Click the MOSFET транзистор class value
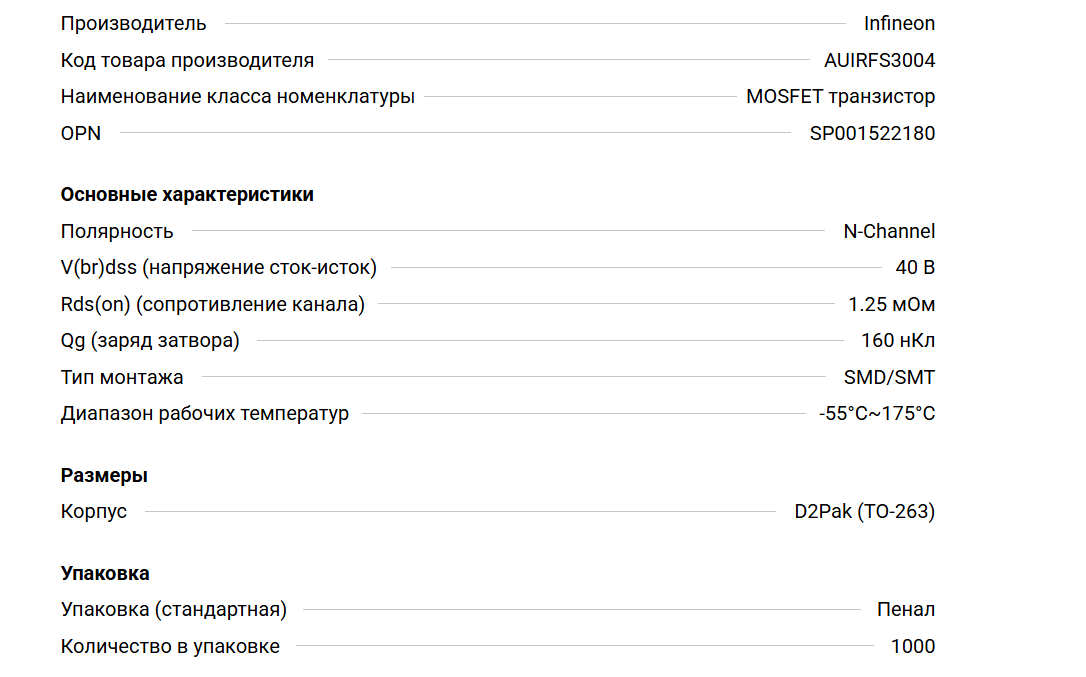This screenshot has width=1086, height=677. point(840,97)
